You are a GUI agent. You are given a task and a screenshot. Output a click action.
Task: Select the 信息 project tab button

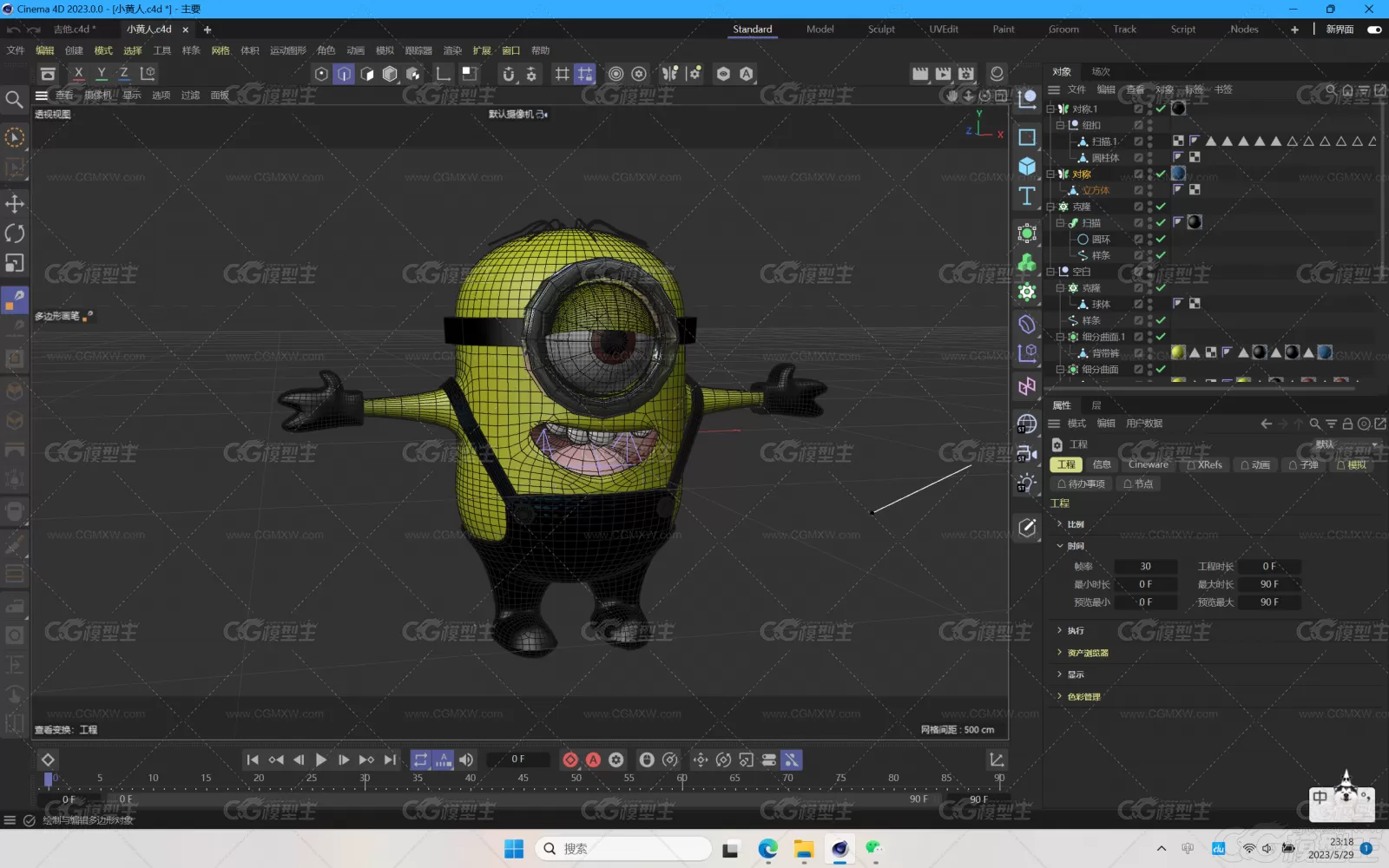pos(1102,465)
